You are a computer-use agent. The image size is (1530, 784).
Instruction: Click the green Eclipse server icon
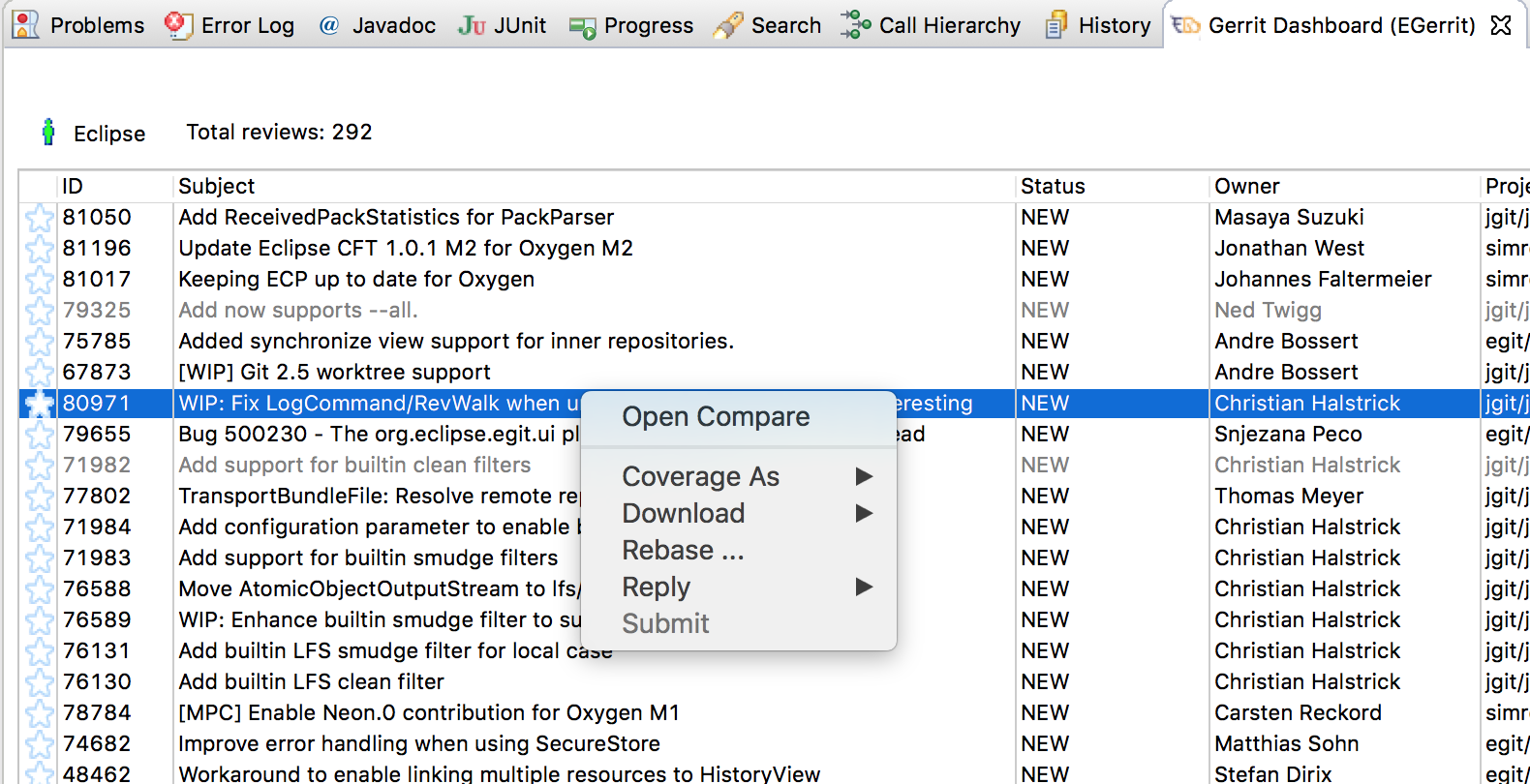[48, 132]
